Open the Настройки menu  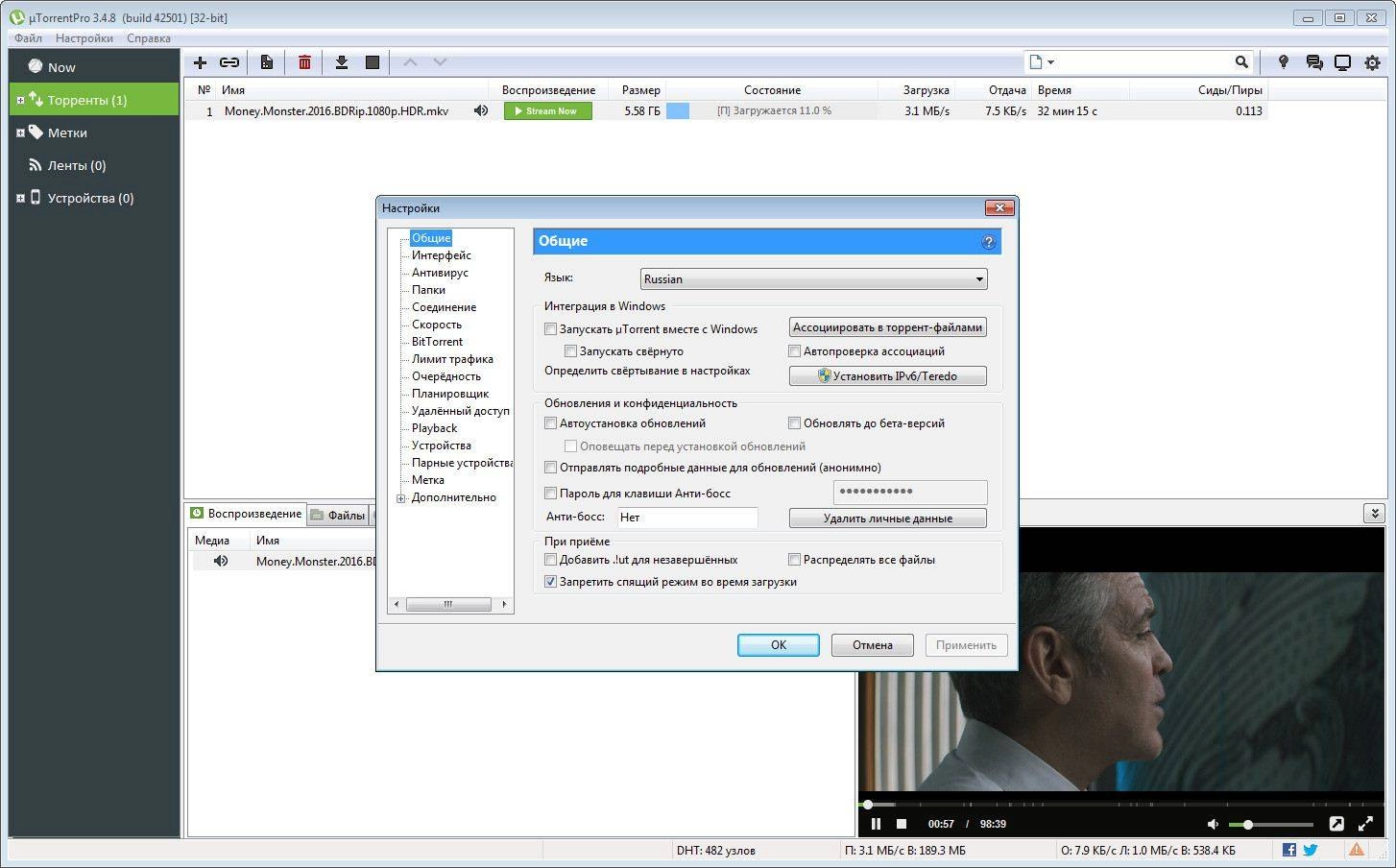point(84,37)
